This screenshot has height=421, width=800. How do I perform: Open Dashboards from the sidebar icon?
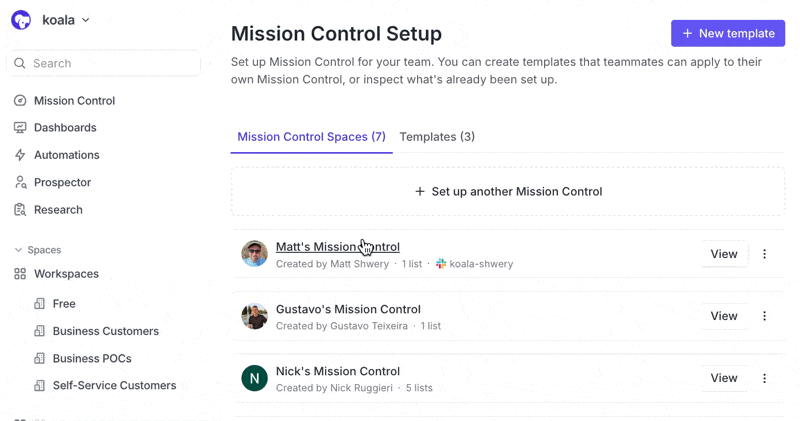[x=20, y=128]
